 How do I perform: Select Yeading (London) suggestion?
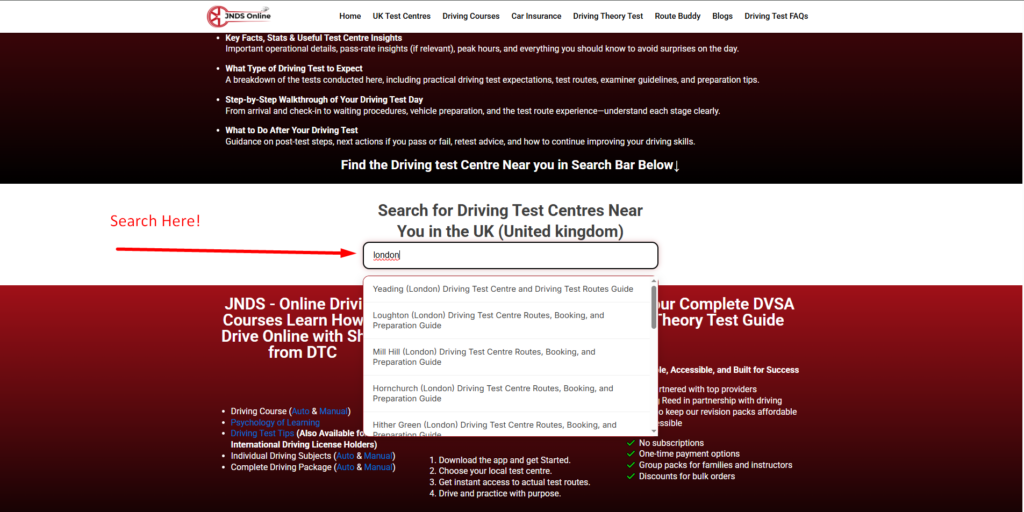[x=507, y=289]
